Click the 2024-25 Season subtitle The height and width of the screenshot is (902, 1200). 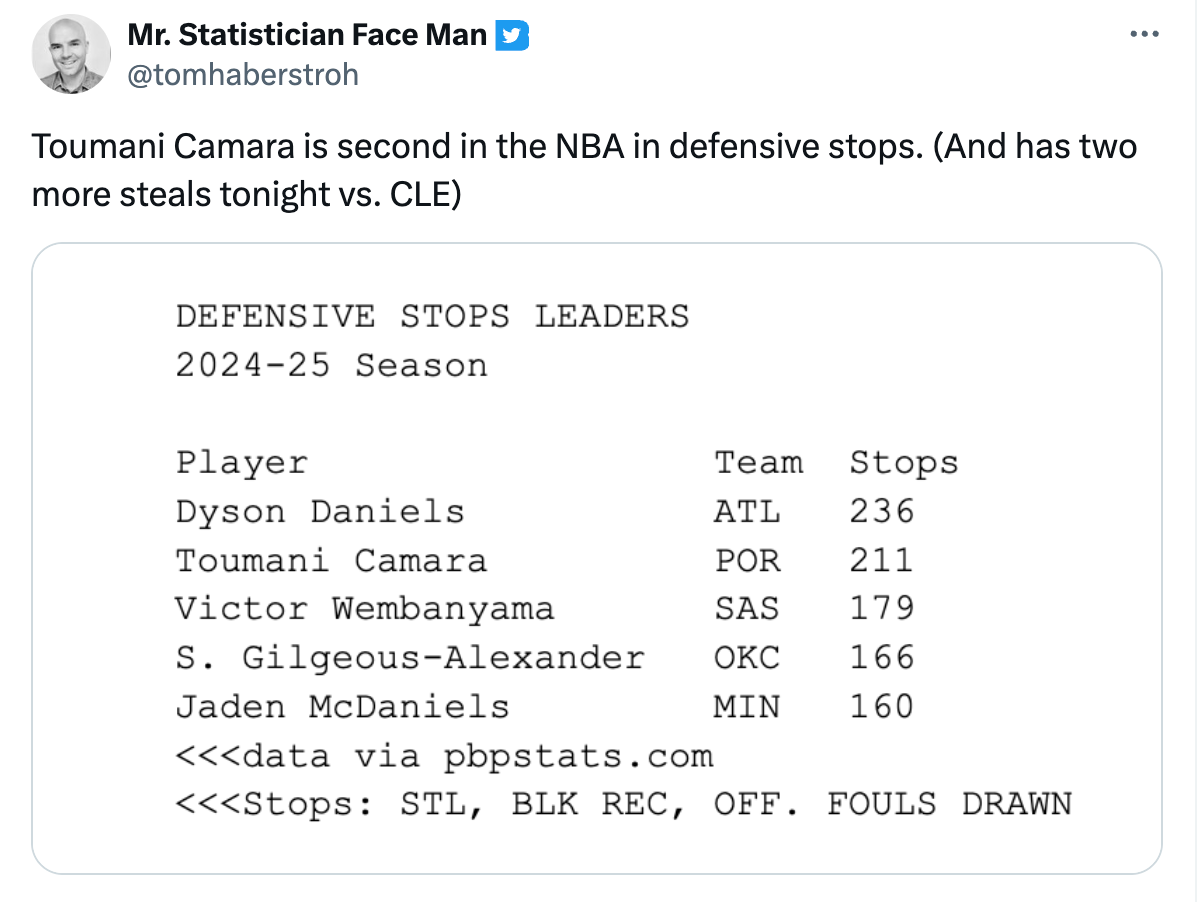[x=331, y=365]
